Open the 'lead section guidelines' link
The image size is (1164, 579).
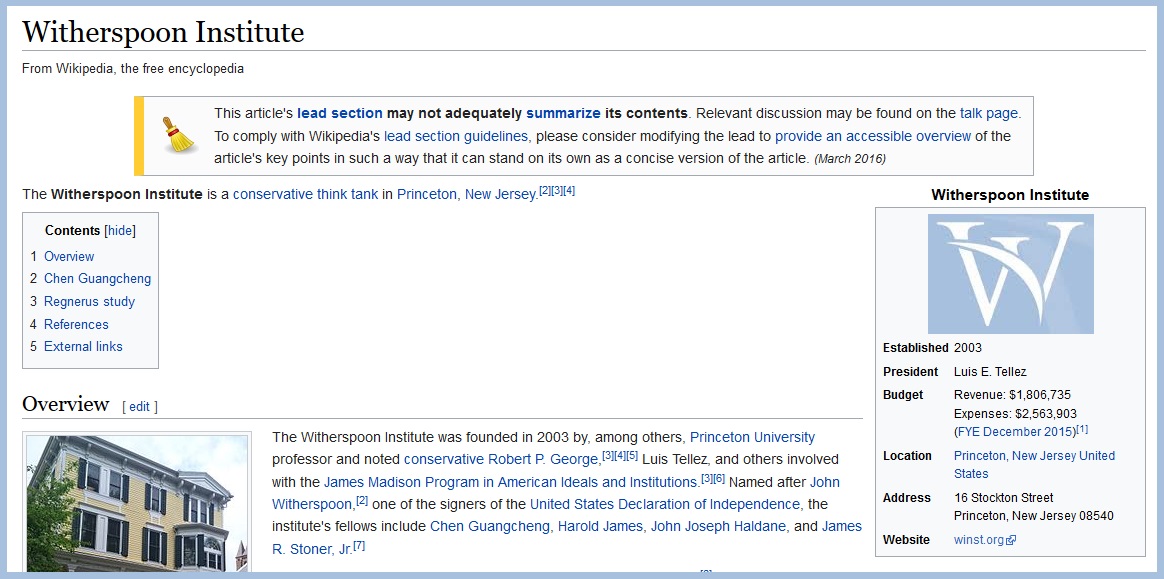[x=456, y=137]
